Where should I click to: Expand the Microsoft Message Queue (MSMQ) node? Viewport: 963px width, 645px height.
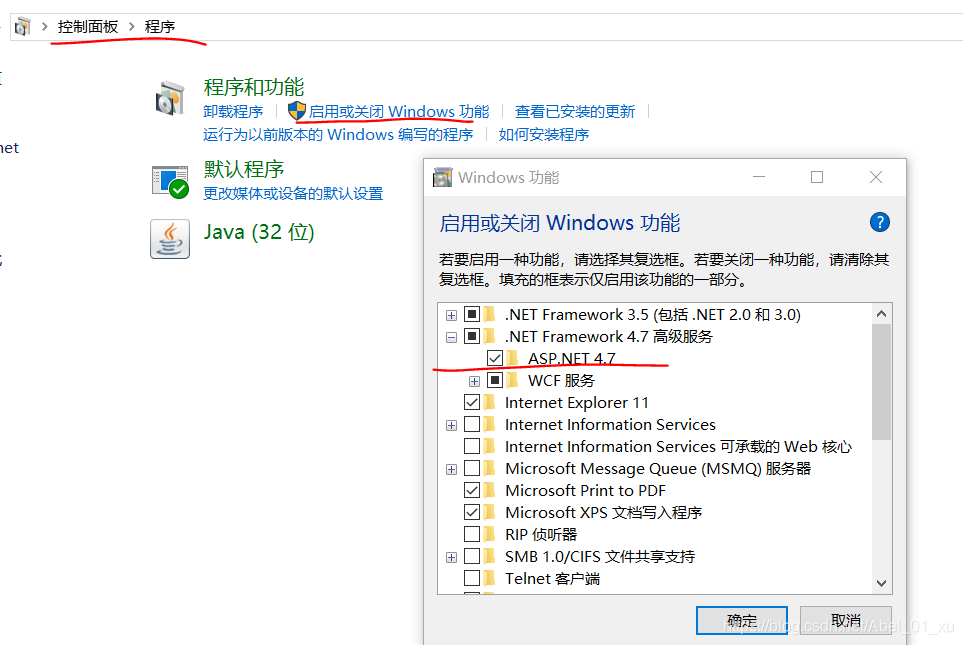(x=451, y=469)
